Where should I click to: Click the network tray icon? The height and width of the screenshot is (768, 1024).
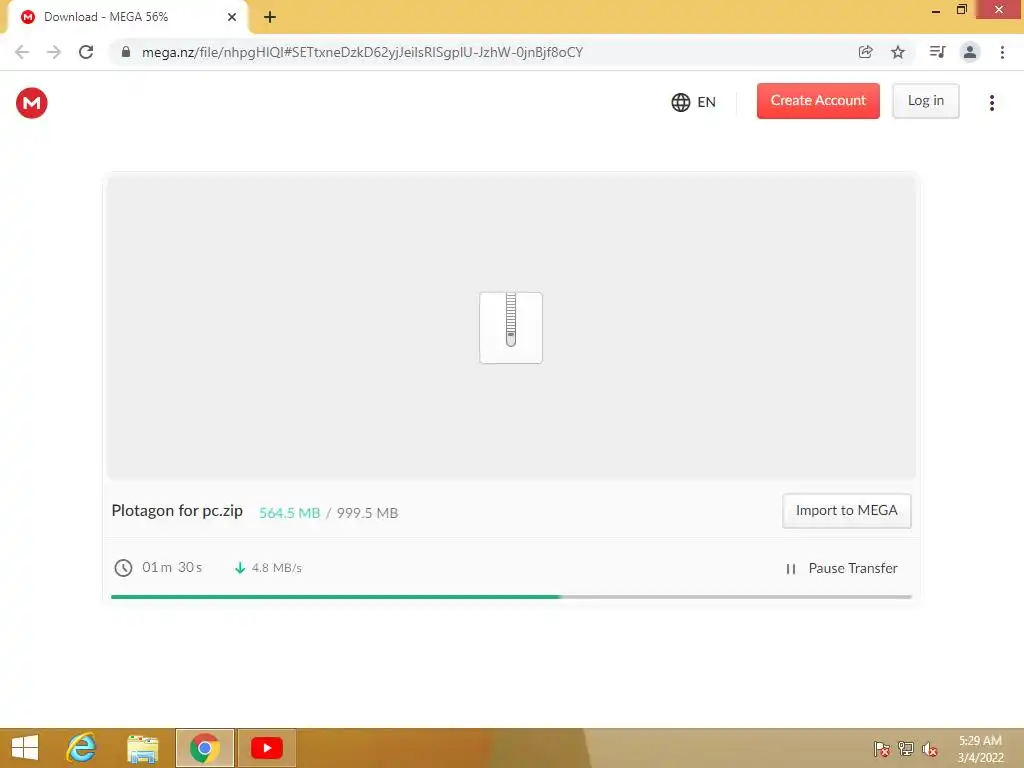[906, 749]
